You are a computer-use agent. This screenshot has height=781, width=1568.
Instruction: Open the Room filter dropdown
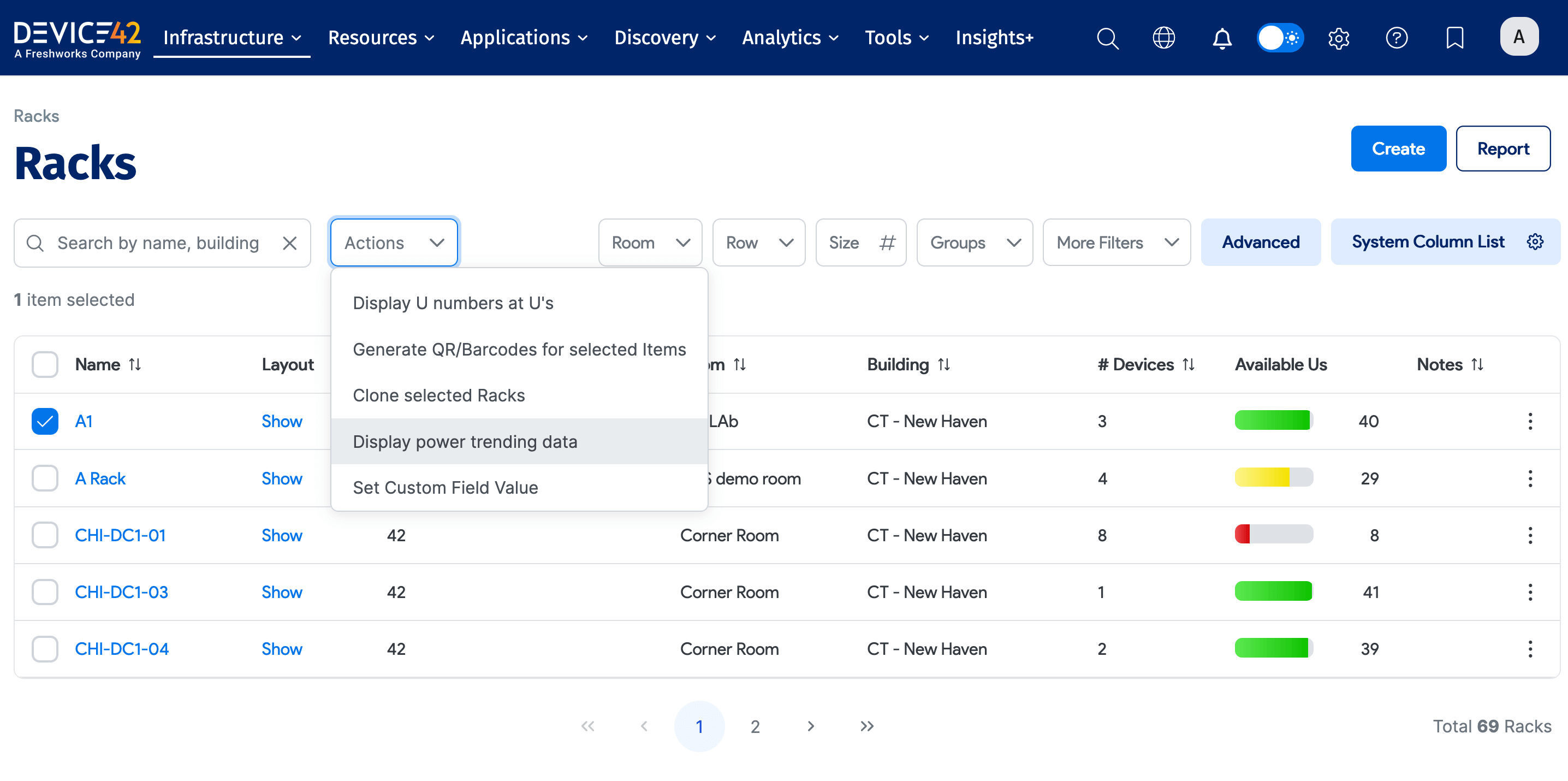tap(650, 242)
